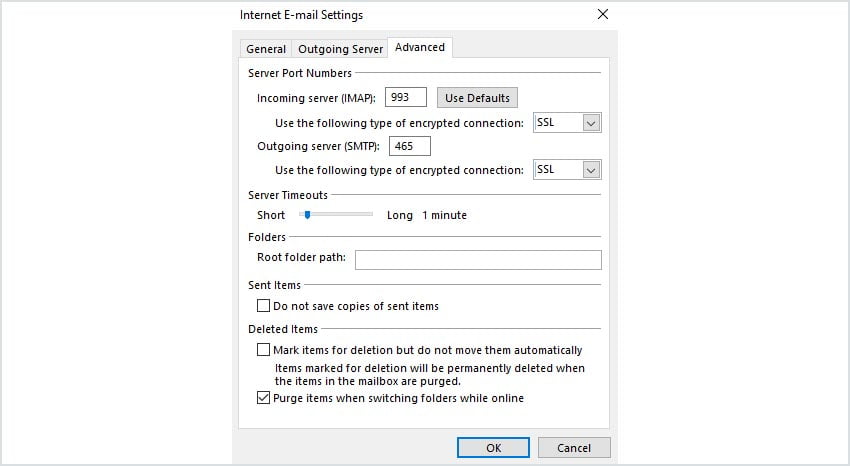Open the IMAP encrypted connection dropdown arrow
The width and height of the screenshot is (850, 466).
click(x=591, y=124)
